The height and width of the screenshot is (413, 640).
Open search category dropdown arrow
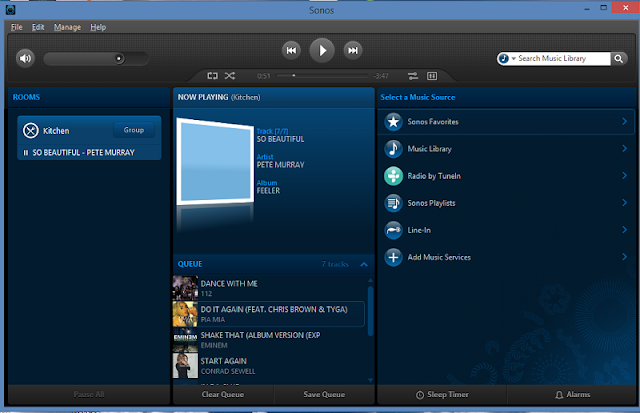click(513, 58)
